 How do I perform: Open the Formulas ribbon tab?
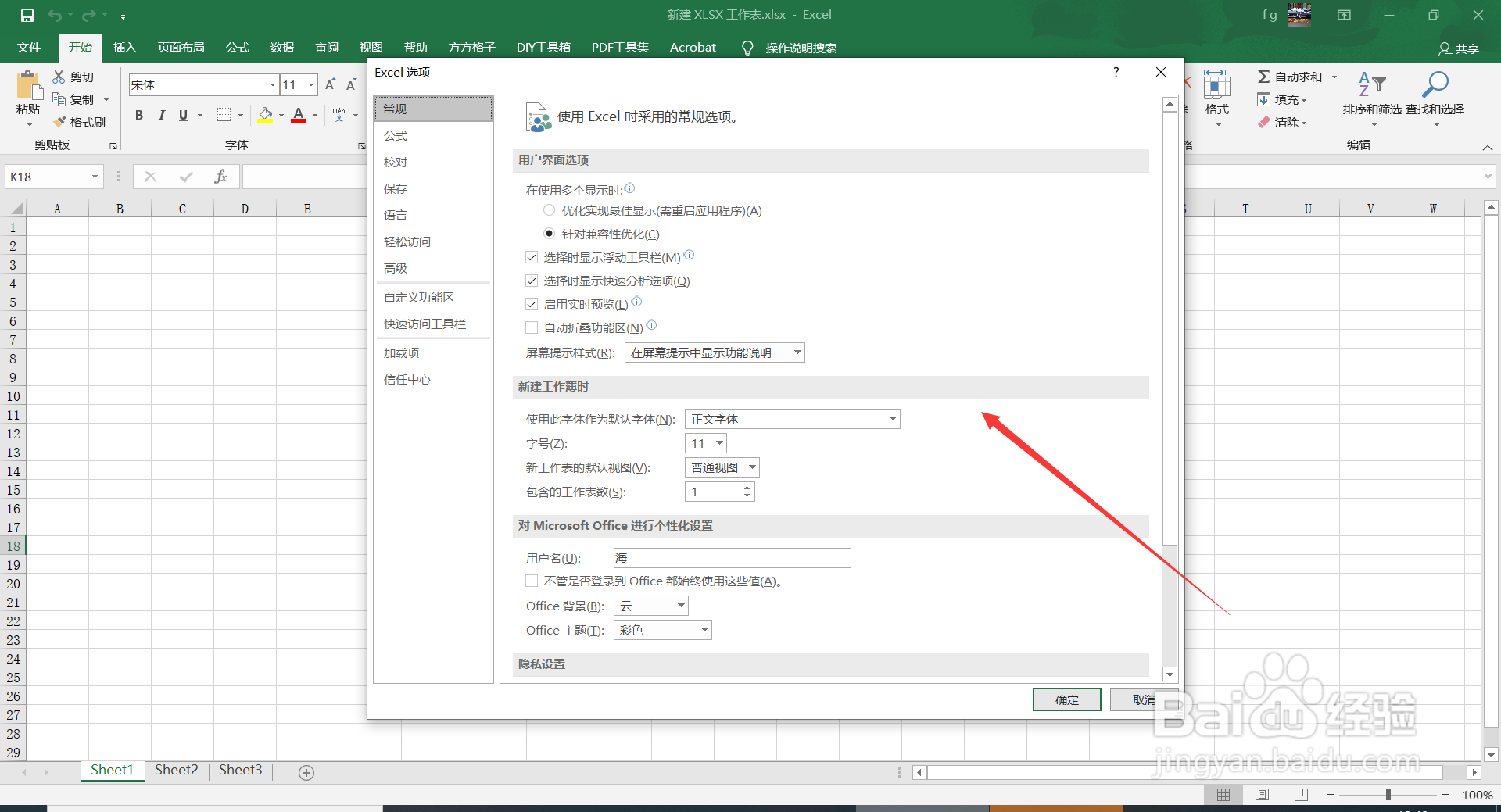tap(237, 48)
